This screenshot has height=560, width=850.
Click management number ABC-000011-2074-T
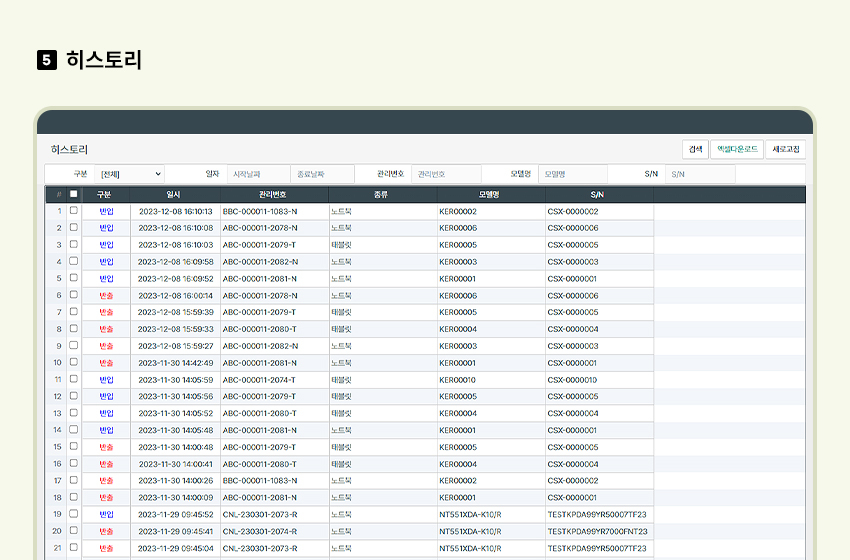click(259, 380)
